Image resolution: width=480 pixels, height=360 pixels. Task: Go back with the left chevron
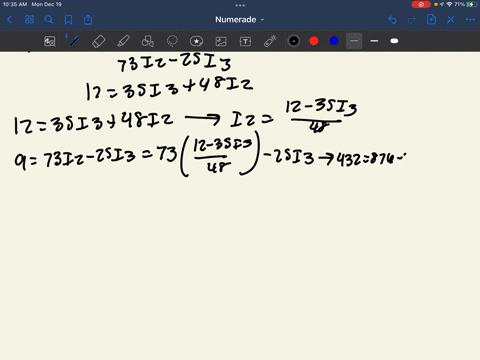[x=10, y=20]
